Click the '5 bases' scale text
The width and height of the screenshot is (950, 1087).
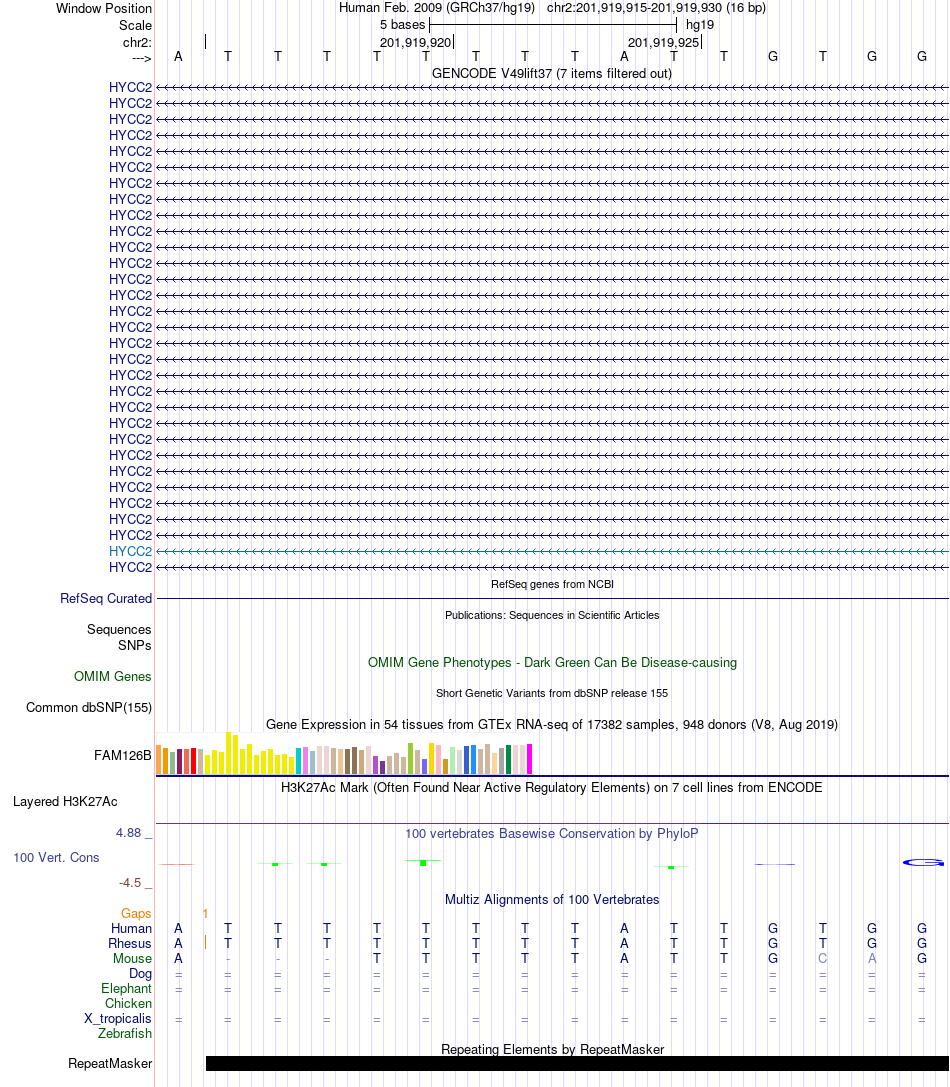pyautogui.click(x=402, y=24)
